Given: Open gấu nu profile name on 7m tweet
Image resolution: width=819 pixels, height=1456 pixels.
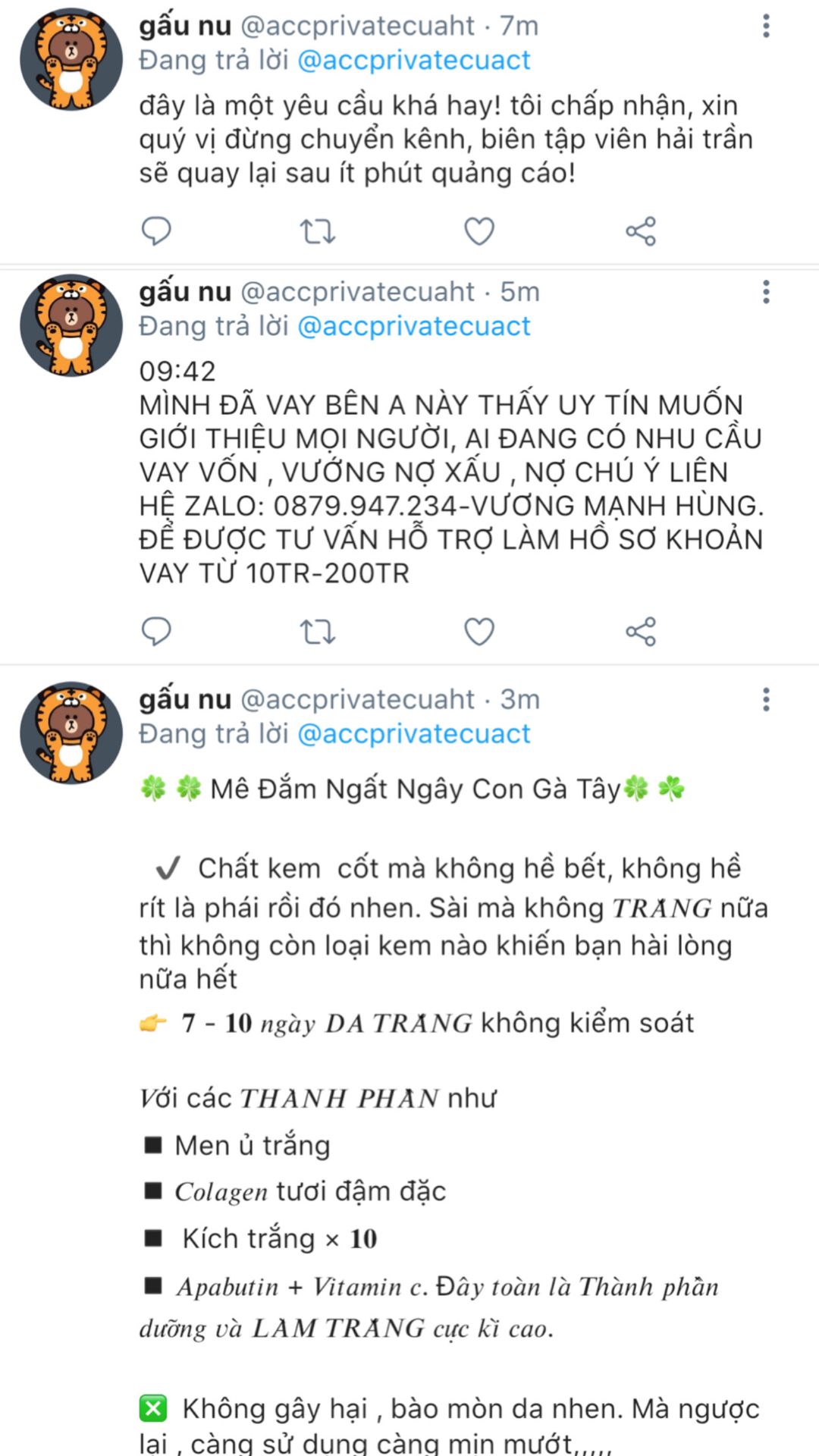Looking at the screenshot, I should [185, 26].
